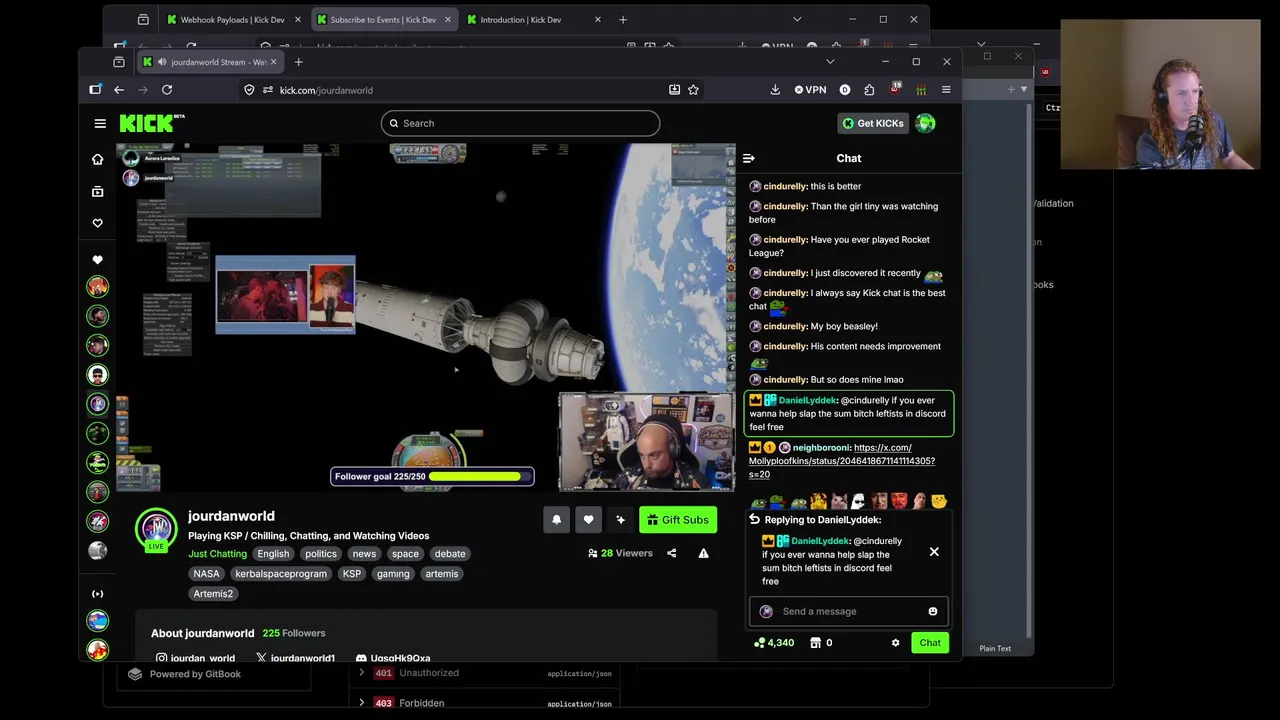This screenshot has width=1280, height=720.
Task: Open the emoji picker in chat input
Action: [x=933, y=611]
